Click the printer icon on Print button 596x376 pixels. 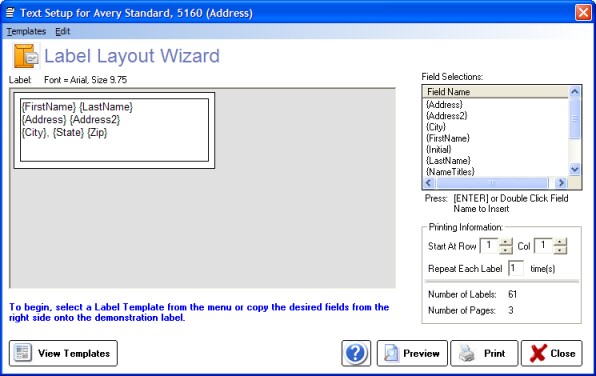466,353
